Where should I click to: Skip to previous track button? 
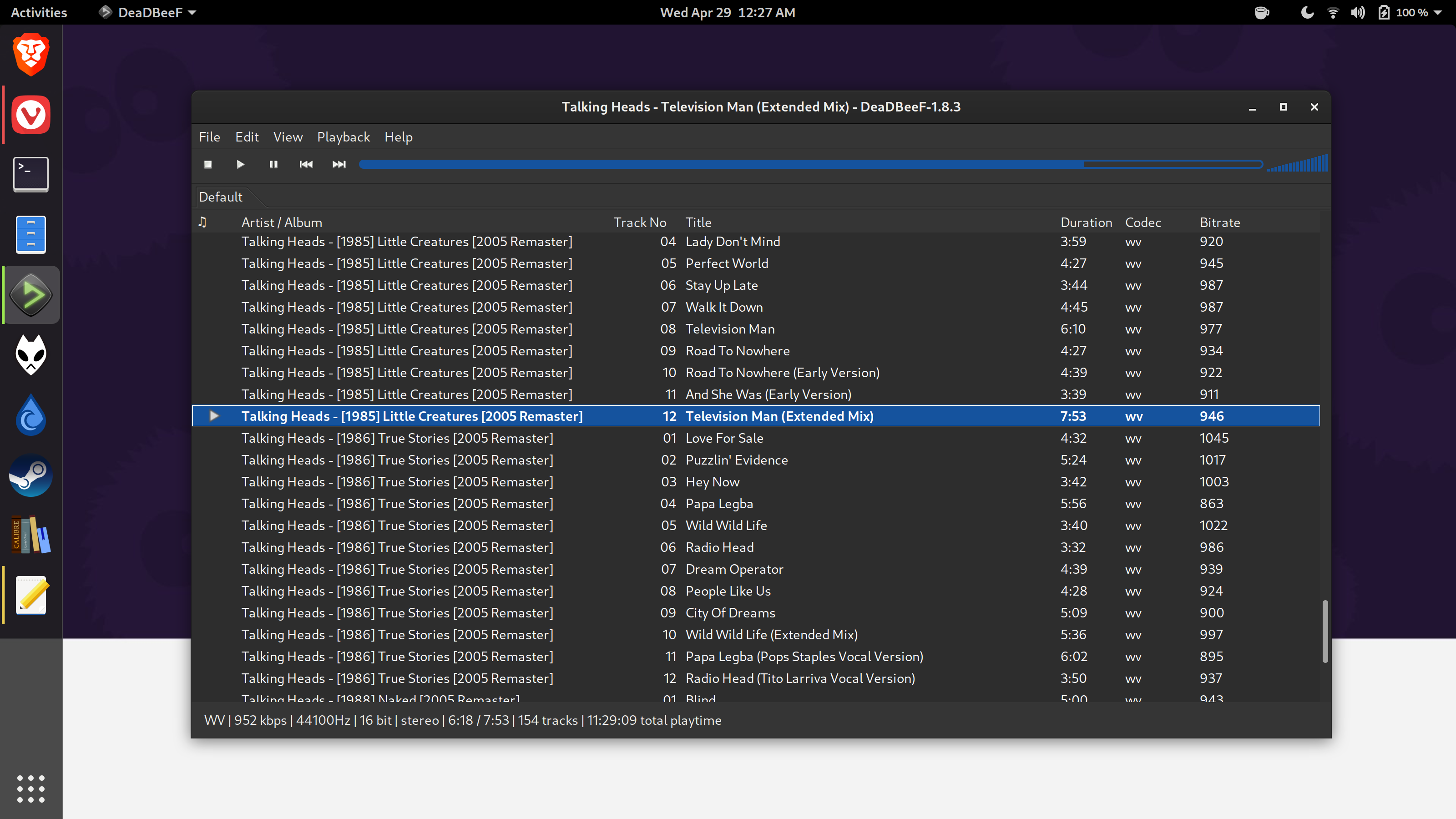pyautogui.click(x=306, y=164)
